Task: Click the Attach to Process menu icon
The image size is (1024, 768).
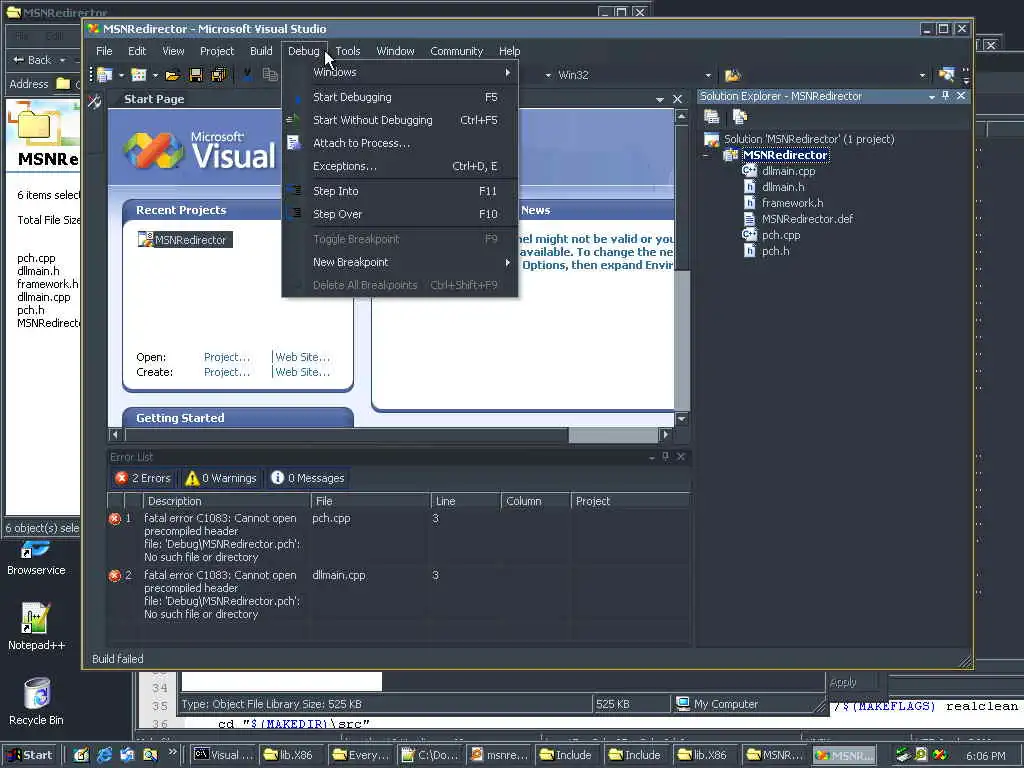Action: (294, 143)
